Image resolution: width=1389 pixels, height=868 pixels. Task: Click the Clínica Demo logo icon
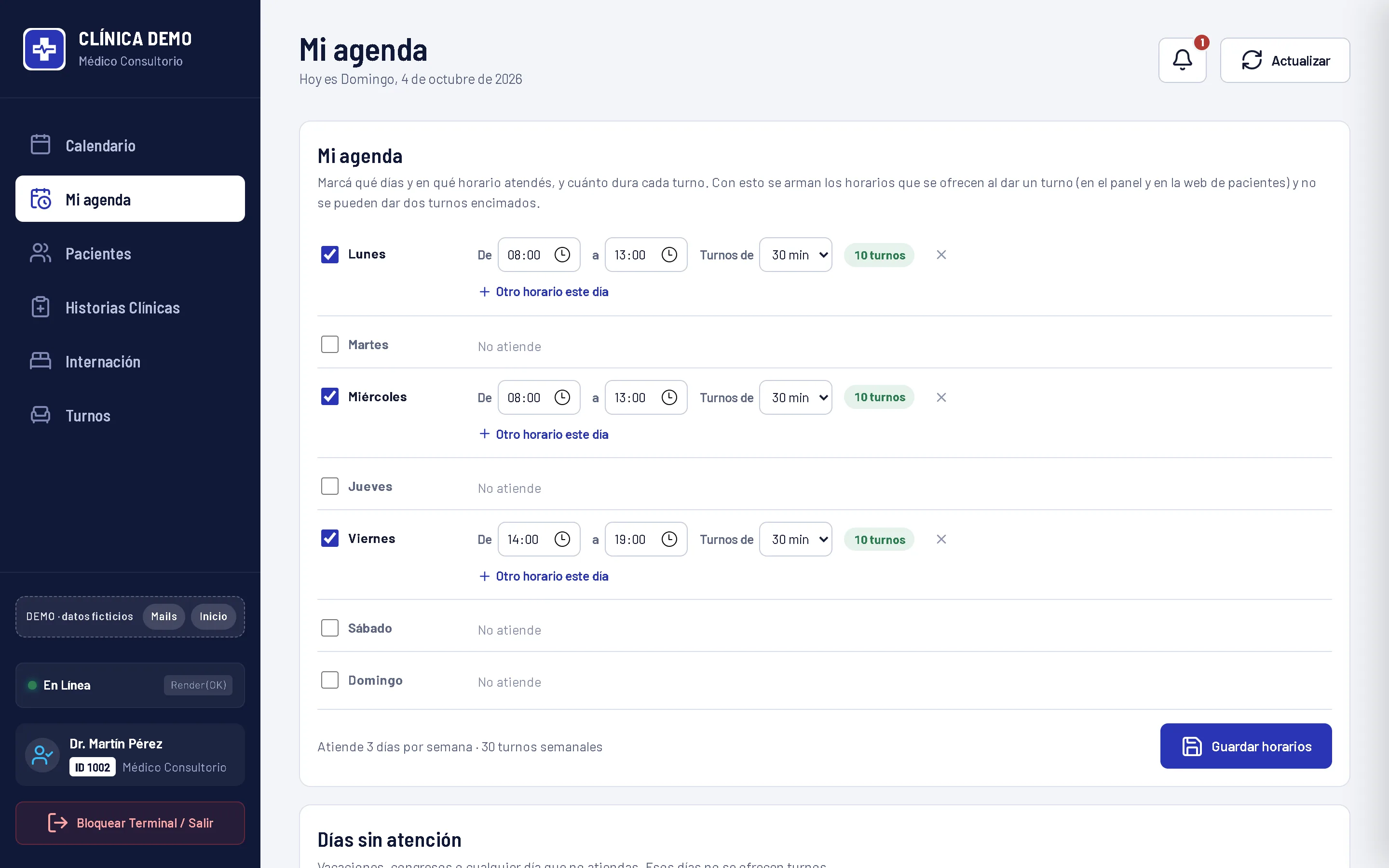click(44, 49)
